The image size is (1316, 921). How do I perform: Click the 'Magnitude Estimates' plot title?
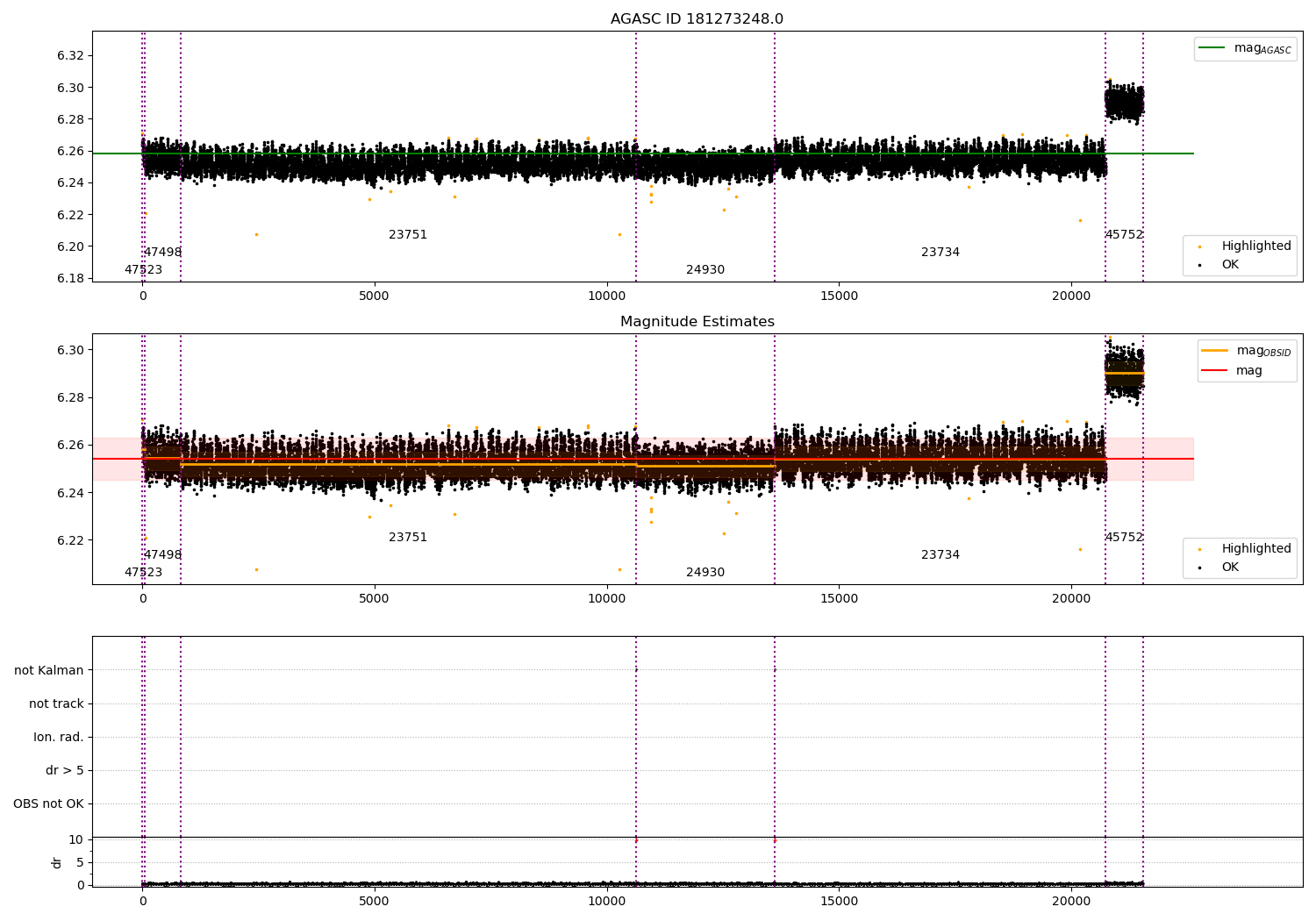click(x=697, y=322)
